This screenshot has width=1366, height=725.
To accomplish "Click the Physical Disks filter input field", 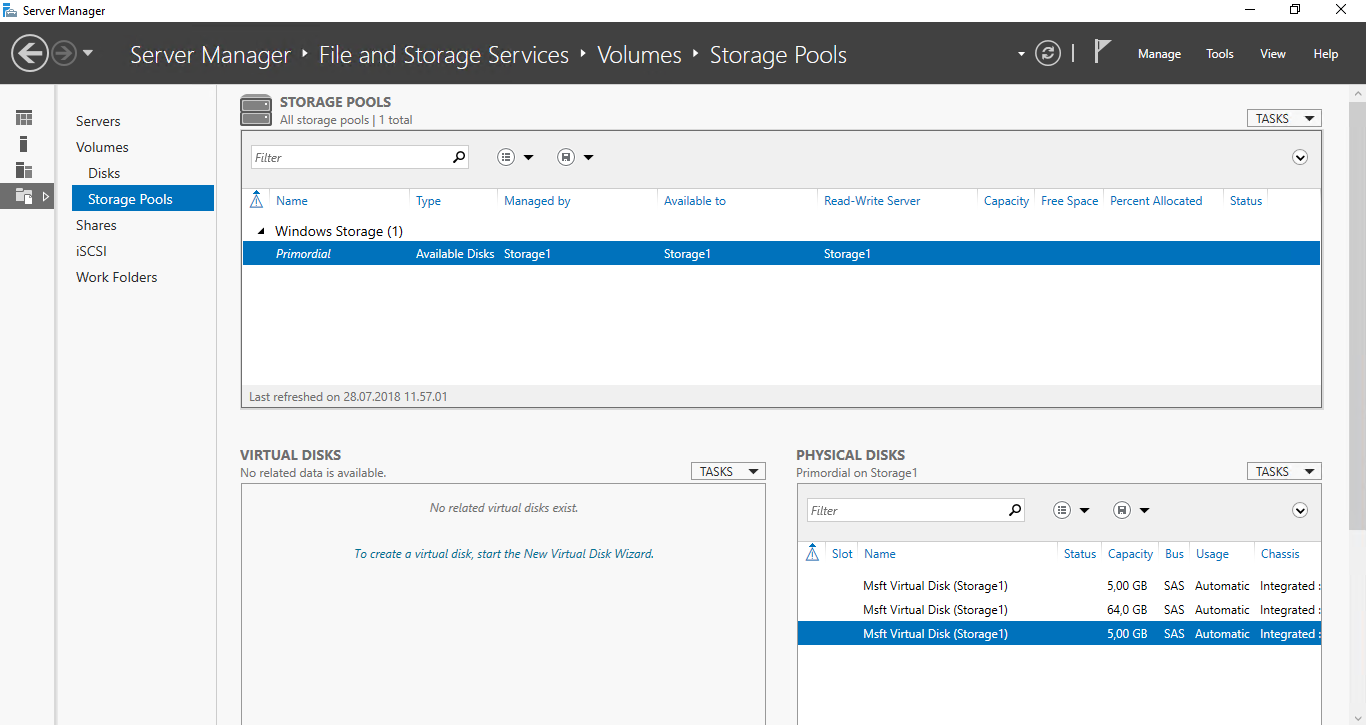I will (x=905, y=510).
